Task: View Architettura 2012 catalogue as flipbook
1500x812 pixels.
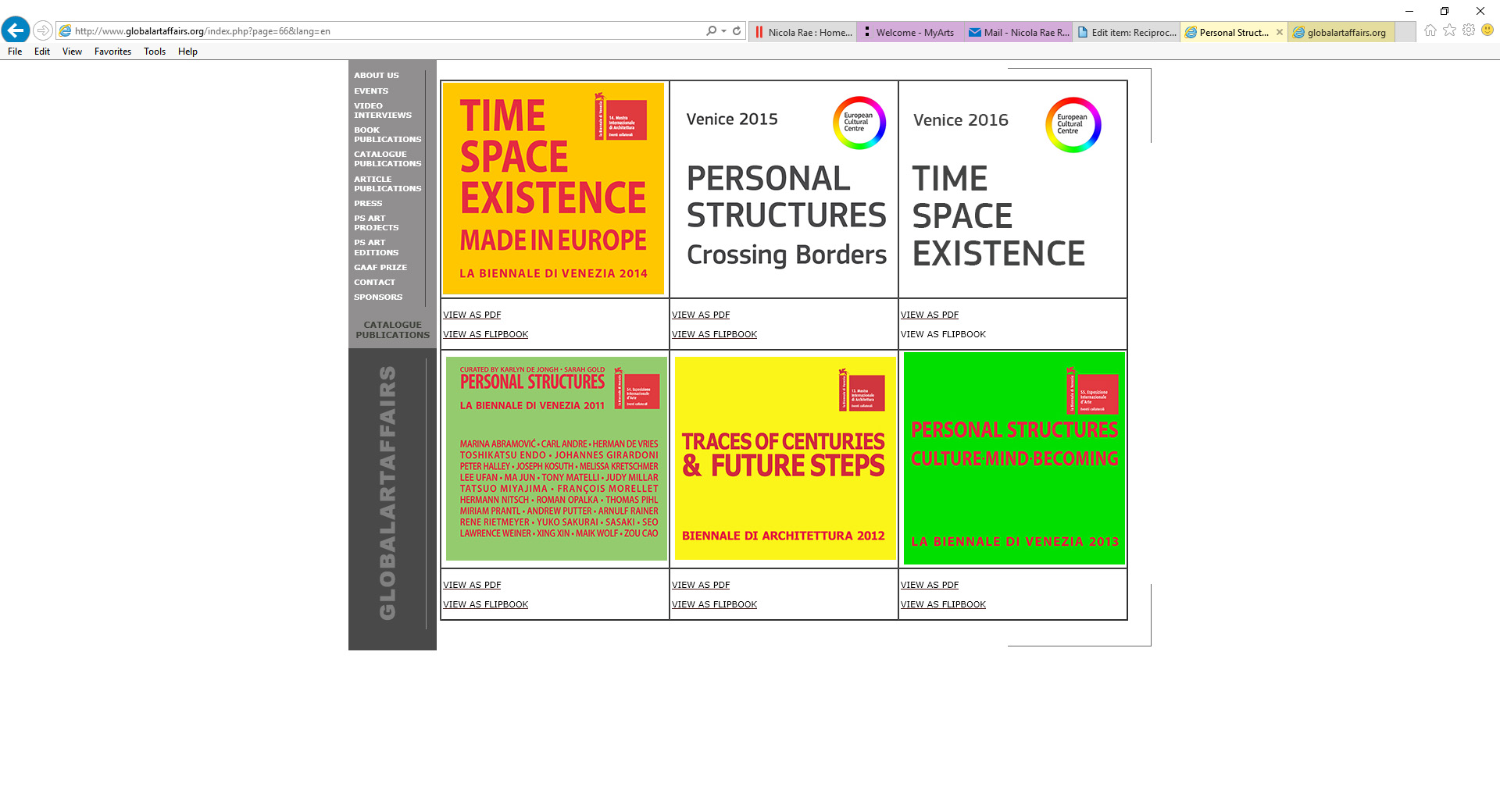Action: coord(714,604)
